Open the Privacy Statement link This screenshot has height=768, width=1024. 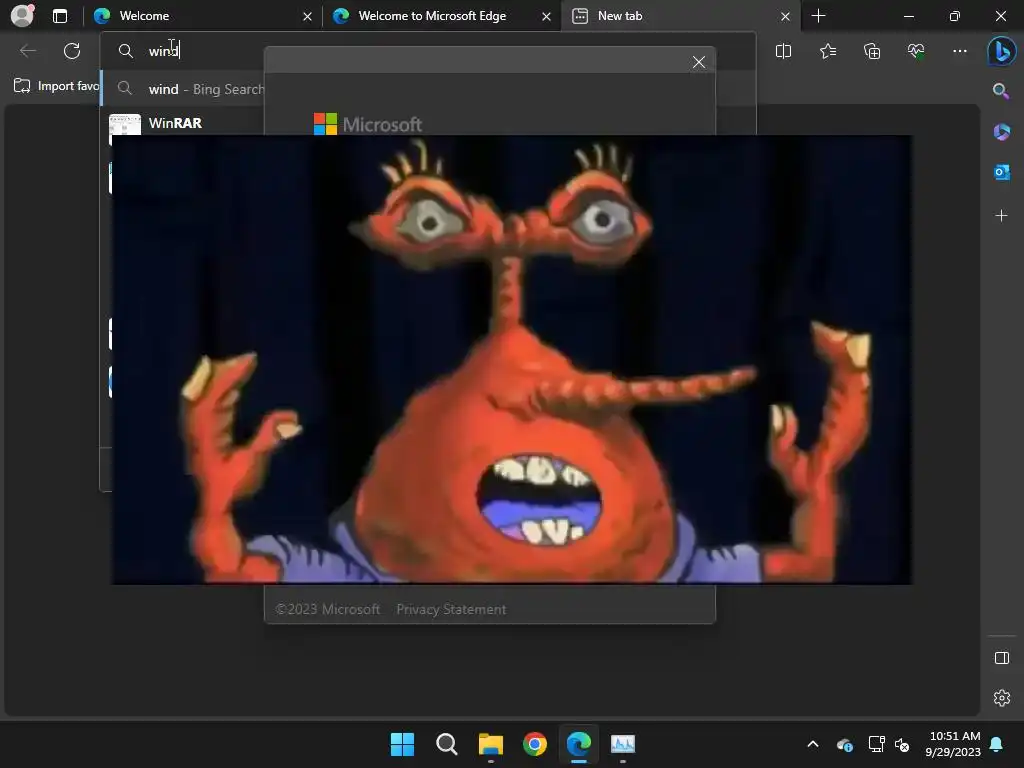coord(451,609)
